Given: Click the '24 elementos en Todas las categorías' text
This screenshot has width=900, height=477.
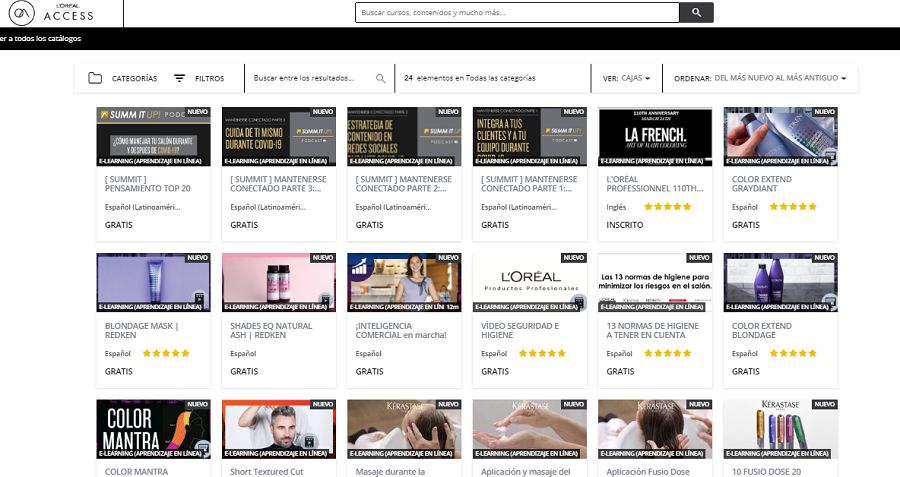Looking at the screenshot, I should click(x=470, y=78).
